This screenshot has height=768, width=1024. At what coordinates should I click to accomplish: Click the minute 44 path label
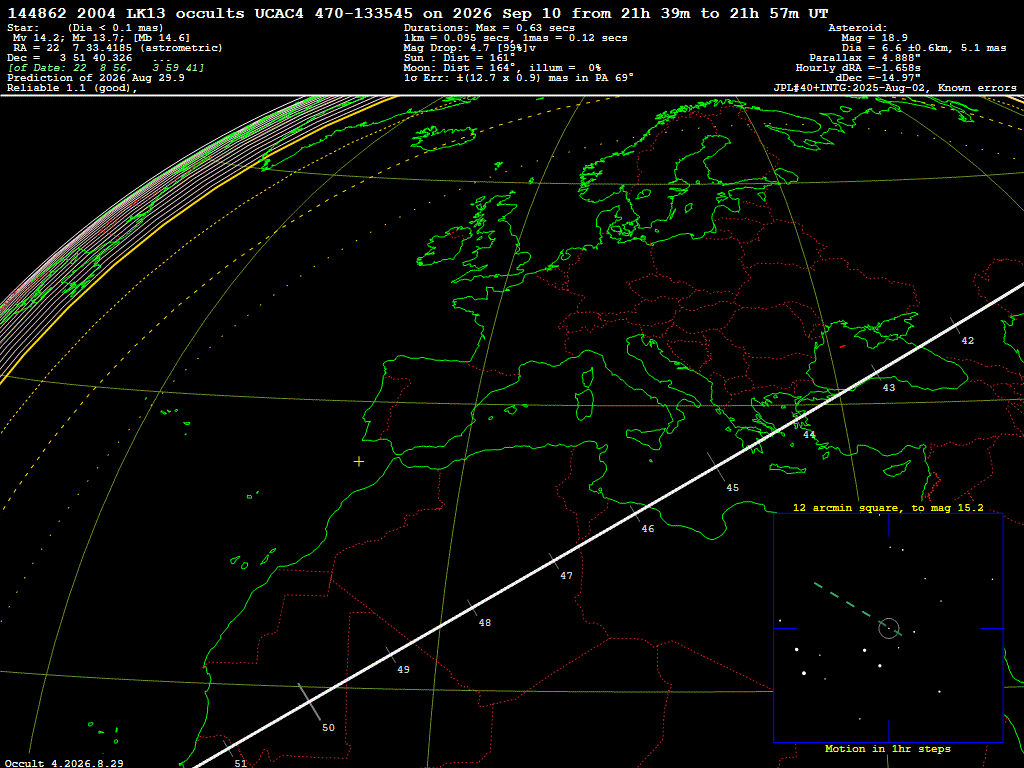click(809, 435)
